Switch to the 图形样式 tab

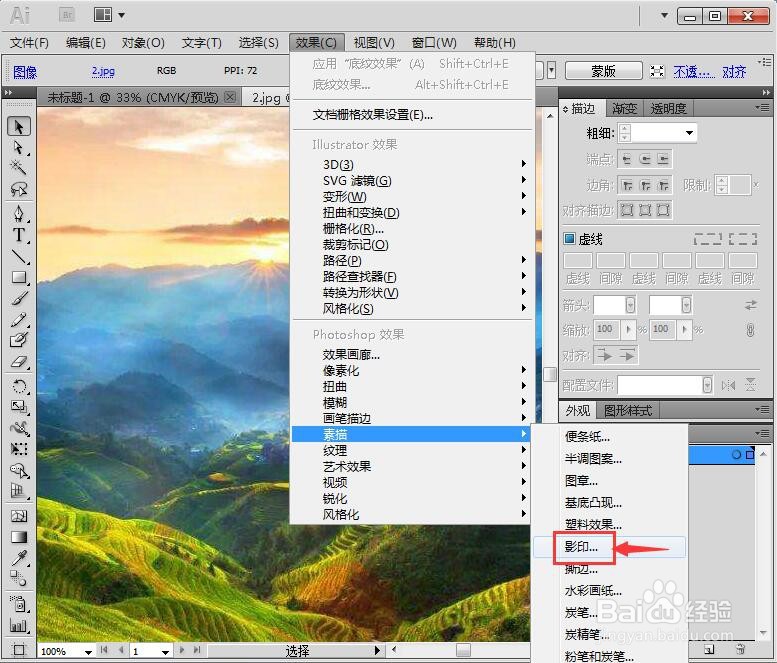tap(628, 410)
